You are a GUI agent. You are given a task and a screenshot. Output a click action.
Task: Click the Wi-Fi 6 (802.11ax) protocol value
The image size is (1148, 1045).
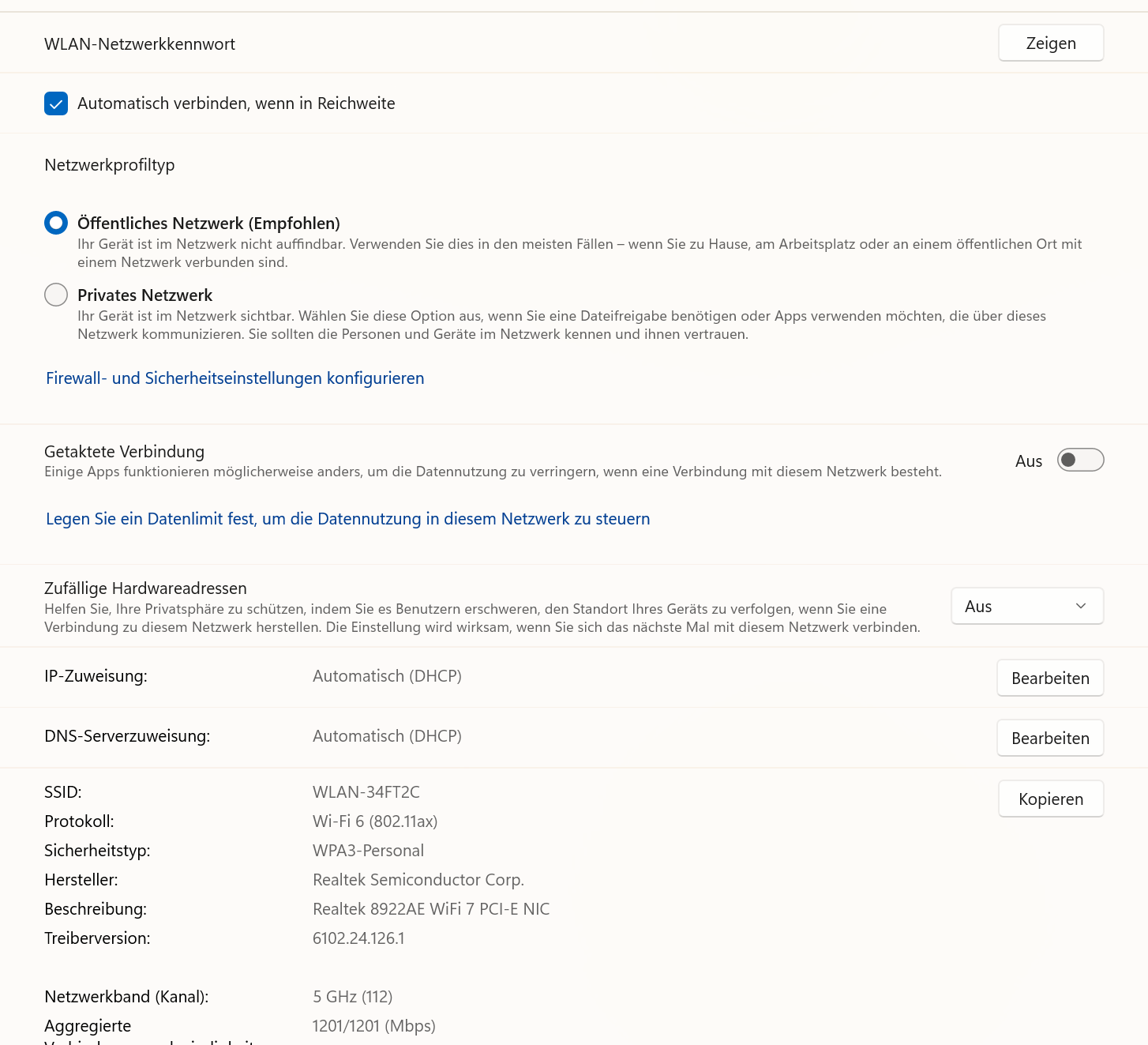tap(375, 821)
